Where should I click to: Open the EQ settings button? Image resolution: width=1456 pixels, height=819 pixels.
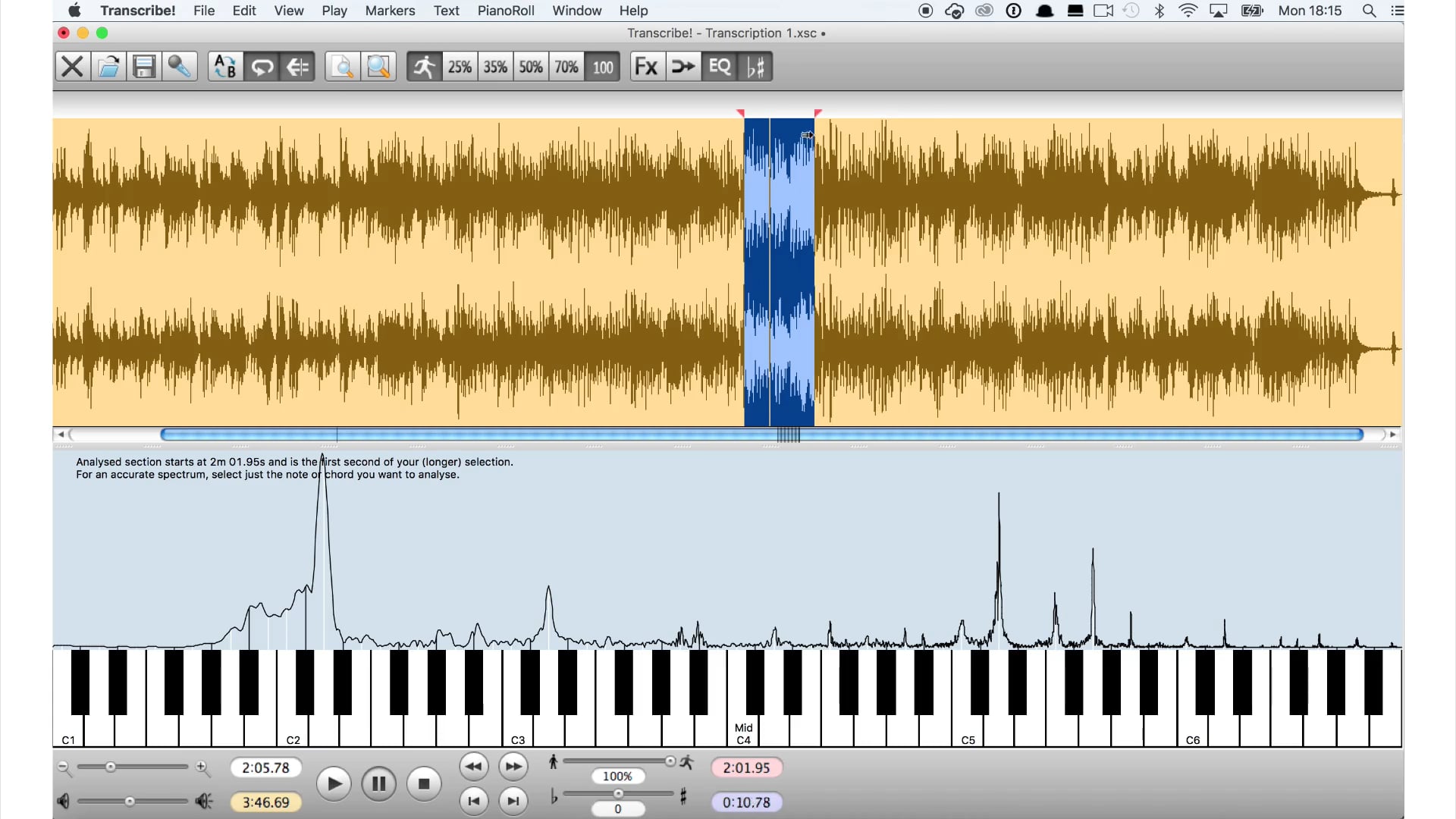click(x=719, y=67)
